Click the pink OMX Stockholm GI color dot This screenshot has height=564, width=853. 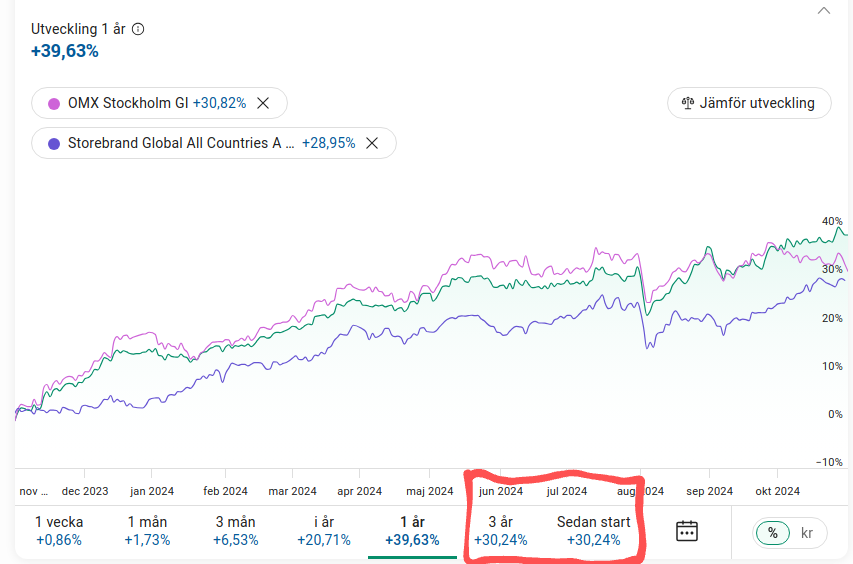(x=54, y=103)
